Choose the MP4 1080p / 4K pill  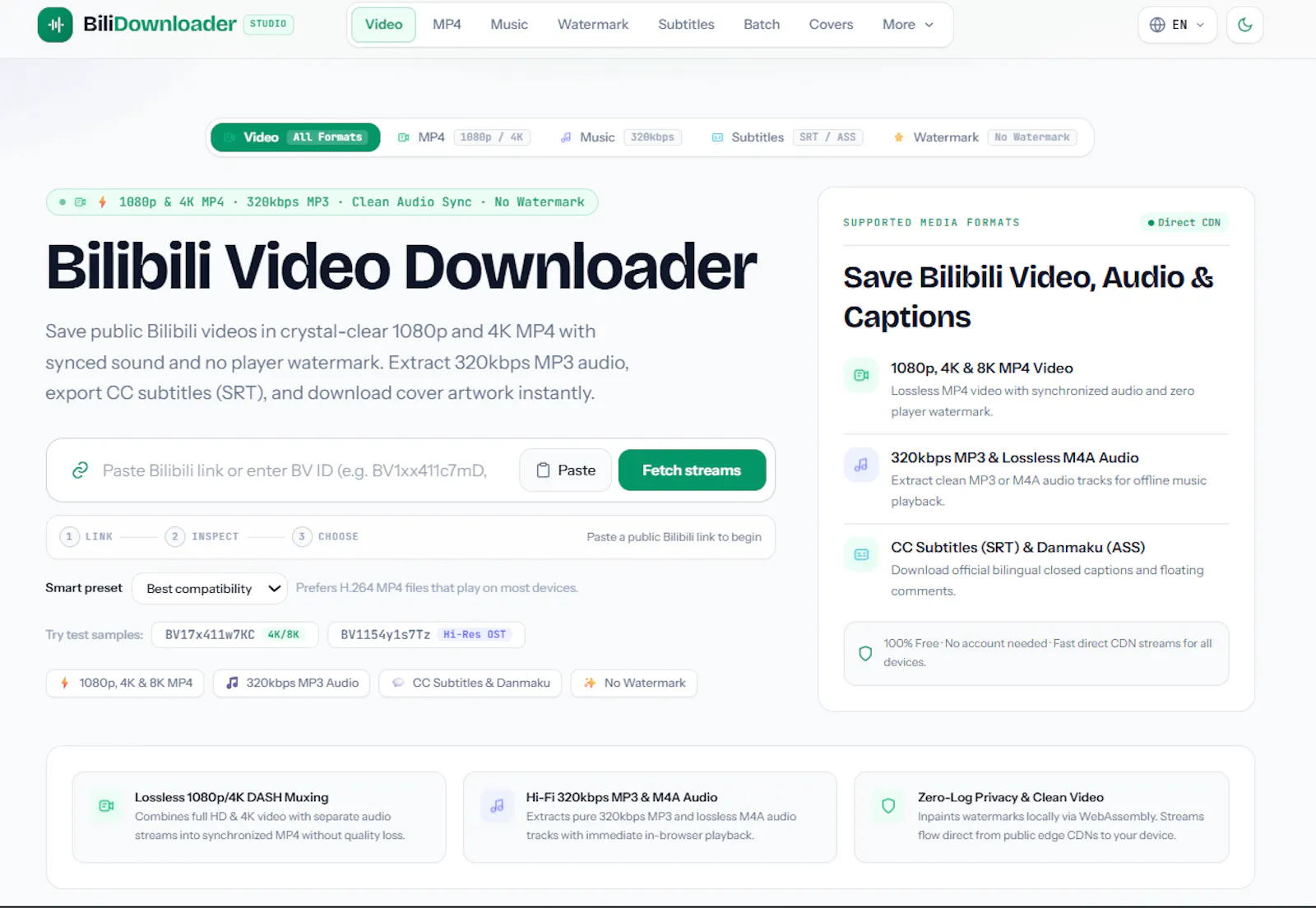point(464,137)
